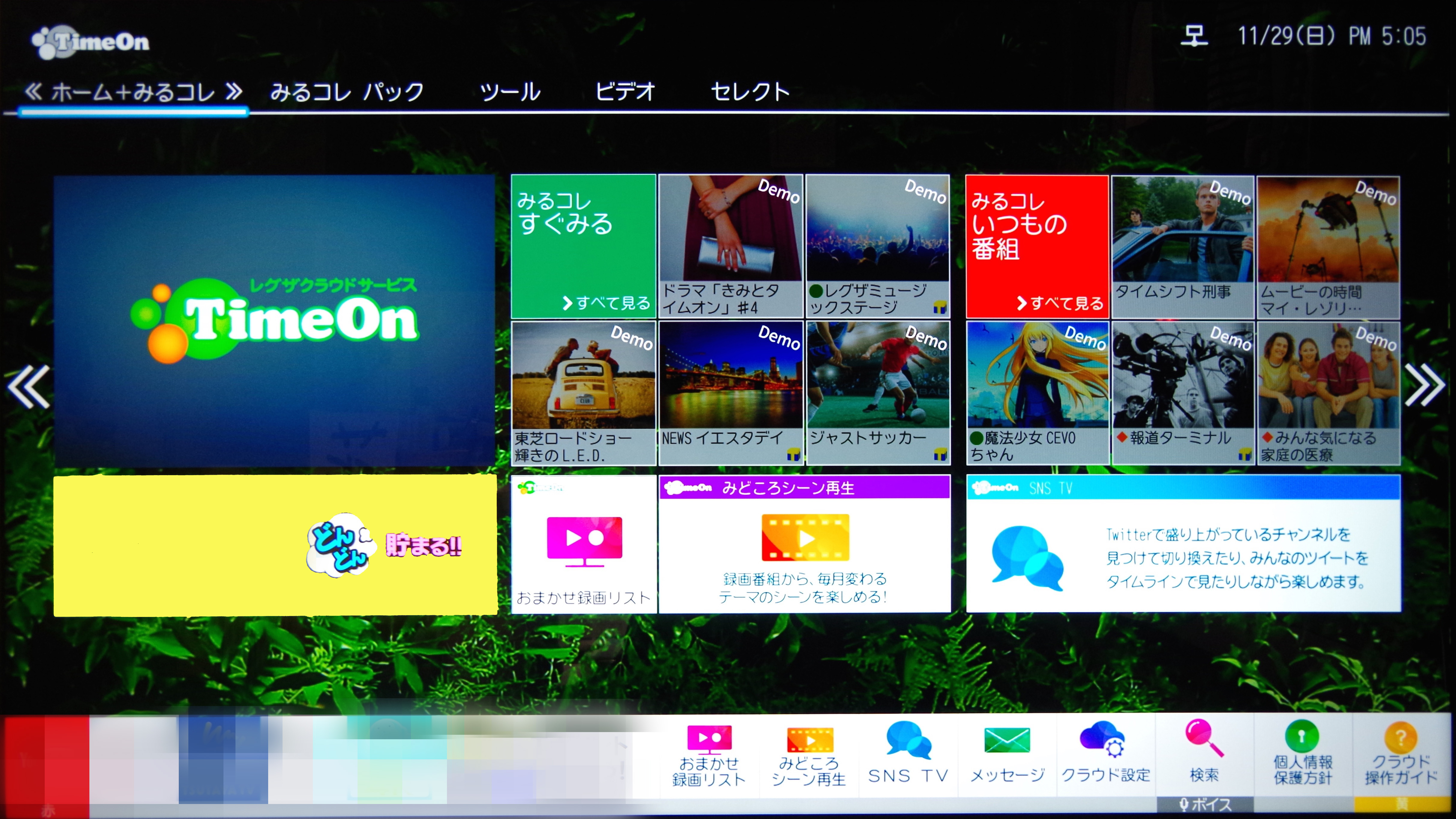This screenshot has width=1456, height=819.
Task: Open SNS TV chat bubble icon in bottom bar
Action: [x=908, y=739]
